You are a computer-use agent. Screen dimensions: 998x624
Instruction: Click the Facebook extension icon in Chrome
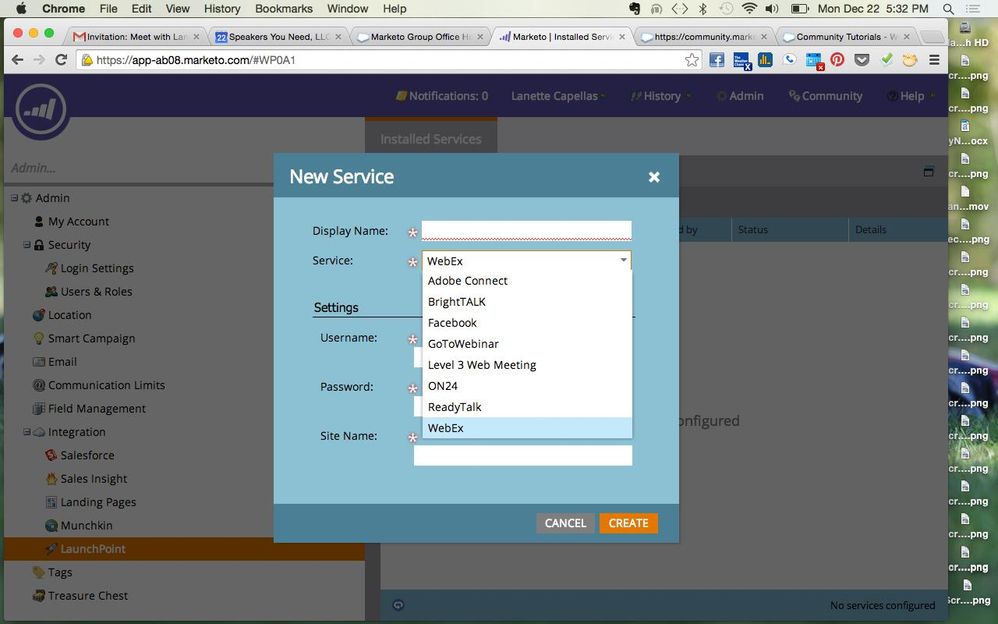pos(717,60)
